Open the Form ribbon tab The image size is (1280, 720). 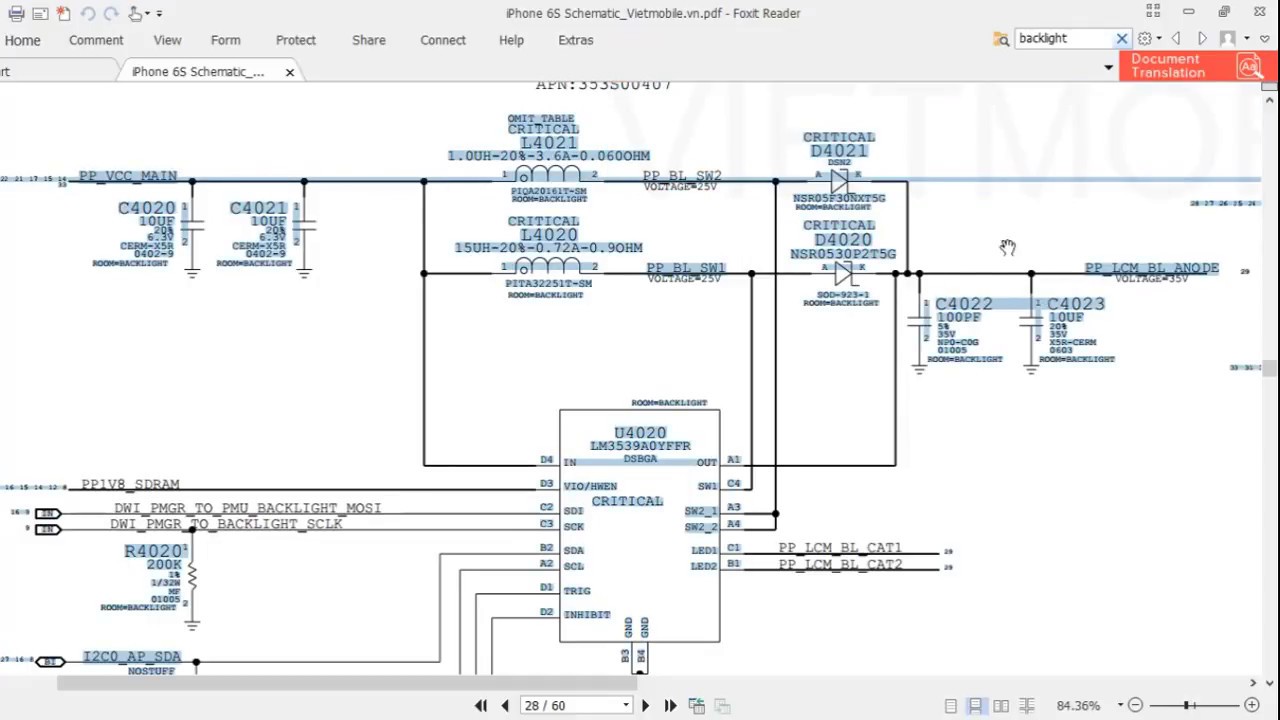pos(225,40)
